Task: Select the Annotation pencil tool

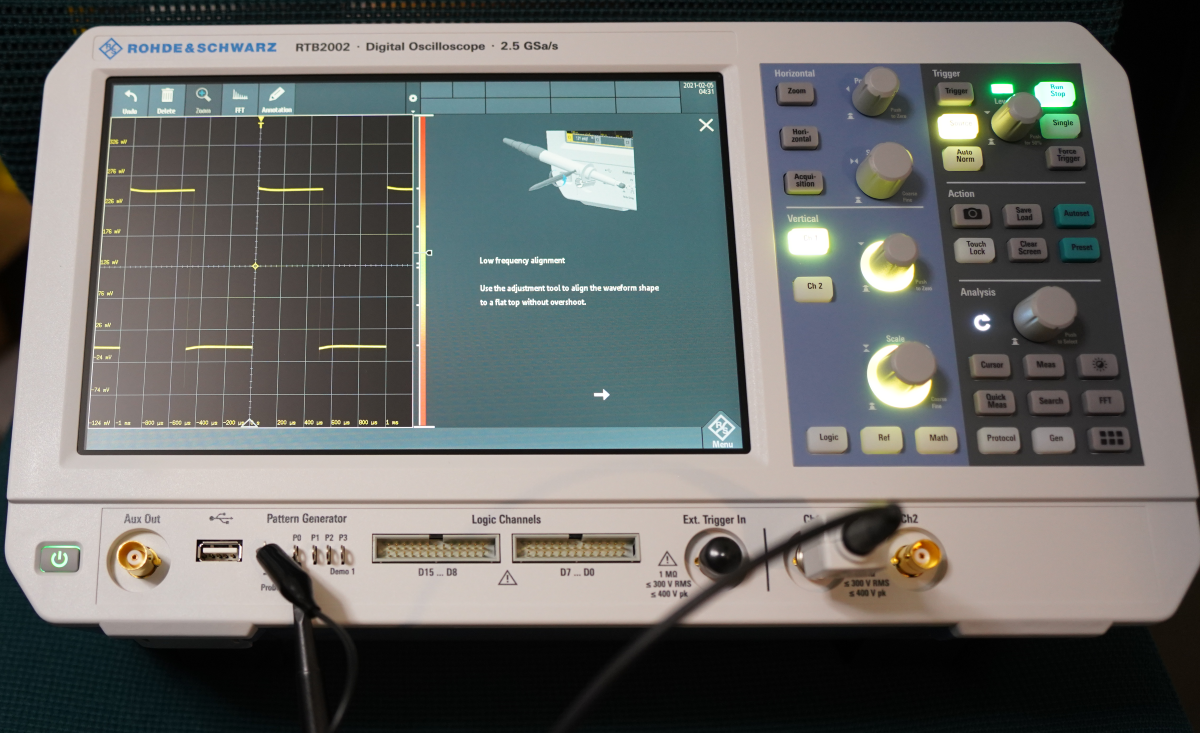Action: click(276, 98)
